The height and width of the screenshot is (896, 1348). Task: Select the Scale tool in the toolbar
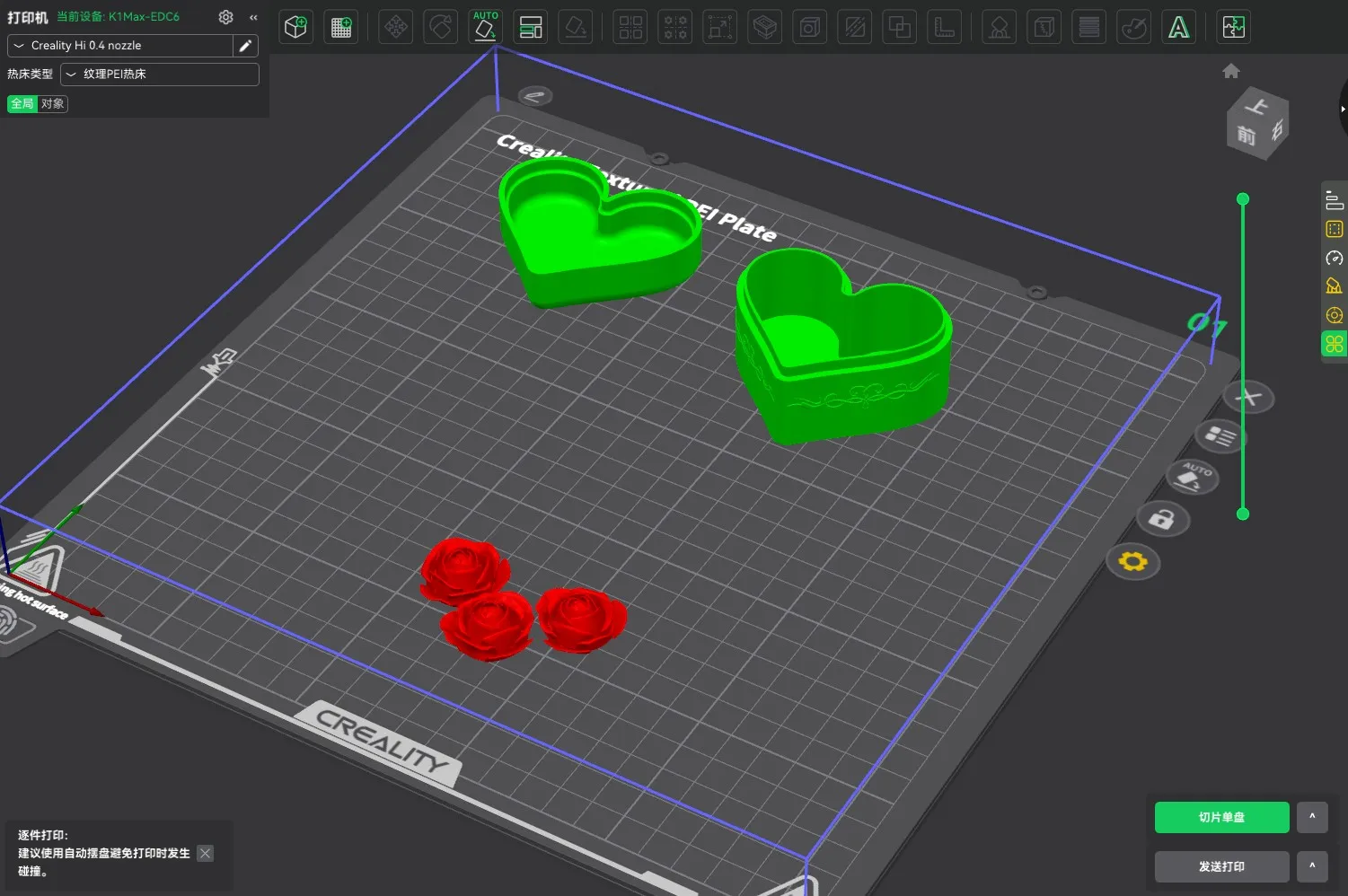[x=720, y=27]
